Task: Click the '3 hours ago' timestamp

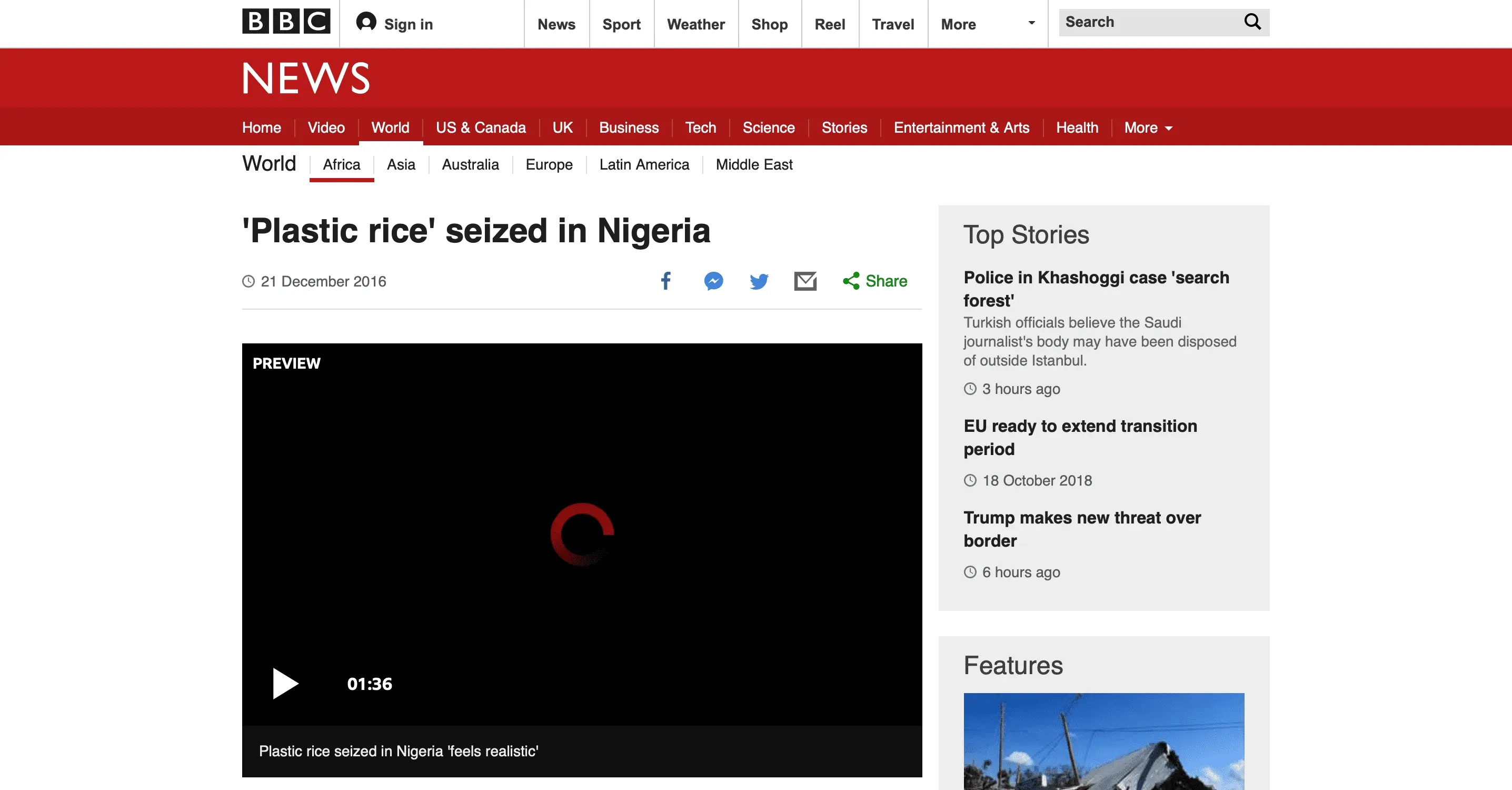Action: tap(1021, 389)
